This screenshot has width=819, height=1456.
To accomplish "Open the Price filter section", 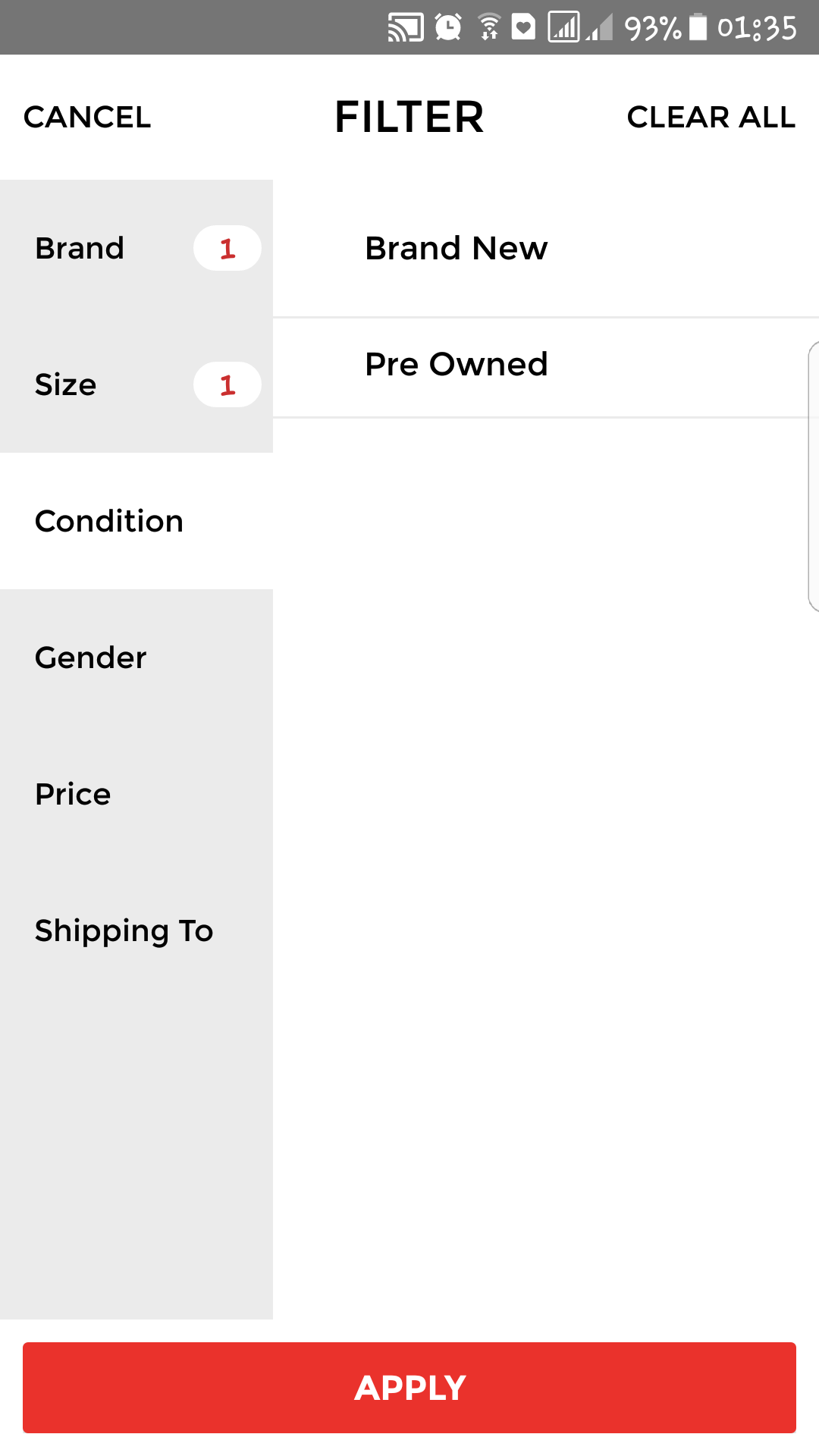I will (x=74, y=795).
